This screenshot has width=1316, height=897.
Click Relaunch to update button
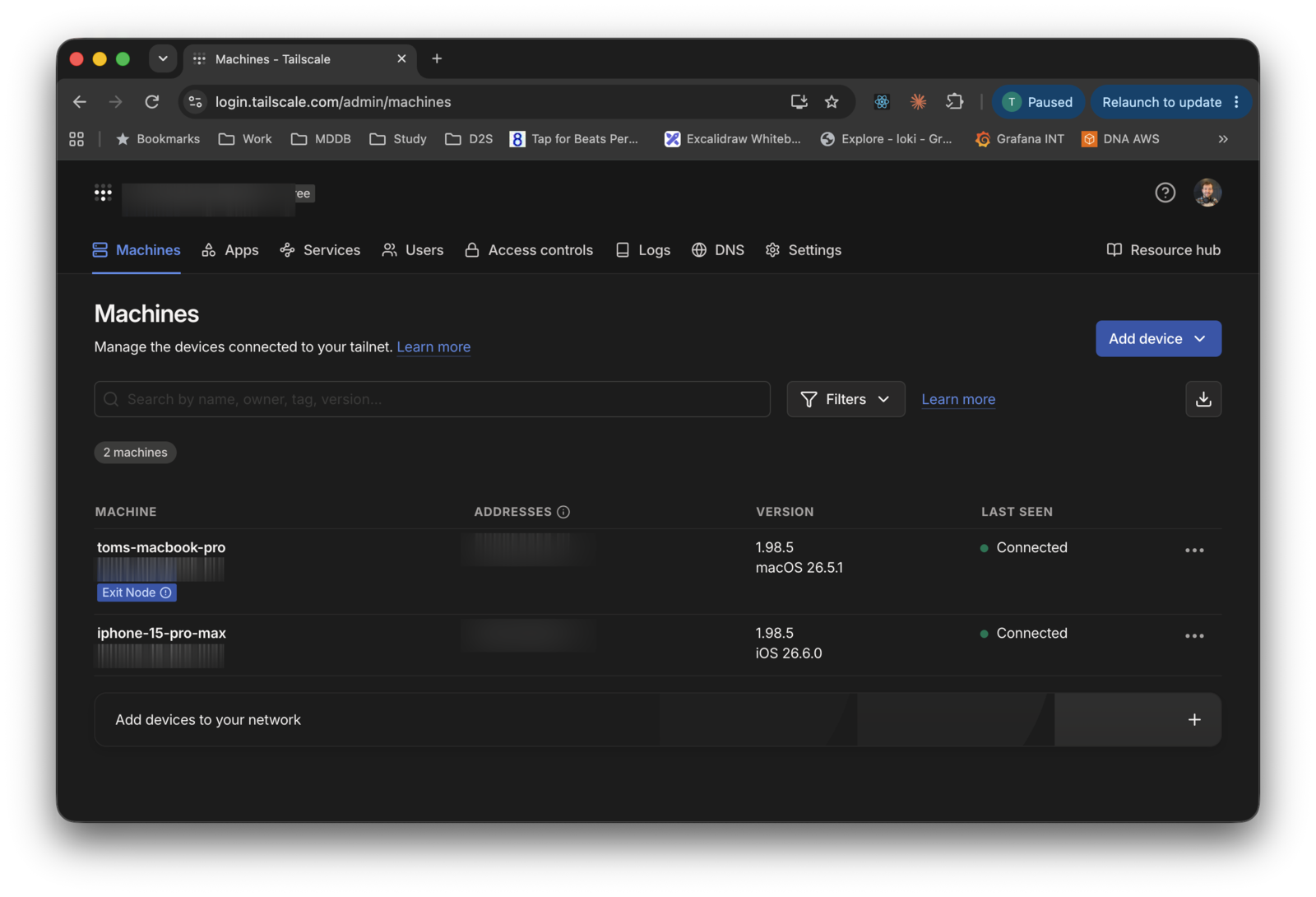pyautogui.click(x=1161, y=102)
